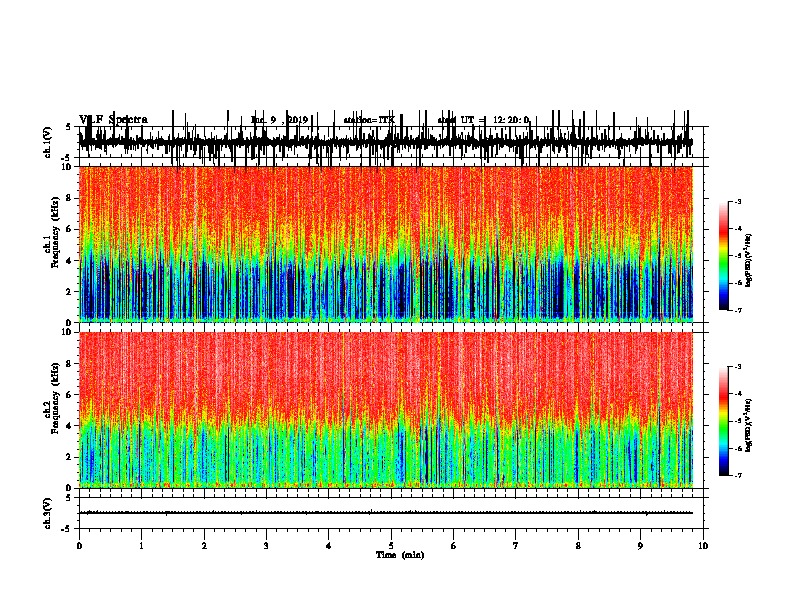Click the '1' minute tick label
The height and width of the screenshot is (612, 792).
(141, 545)
